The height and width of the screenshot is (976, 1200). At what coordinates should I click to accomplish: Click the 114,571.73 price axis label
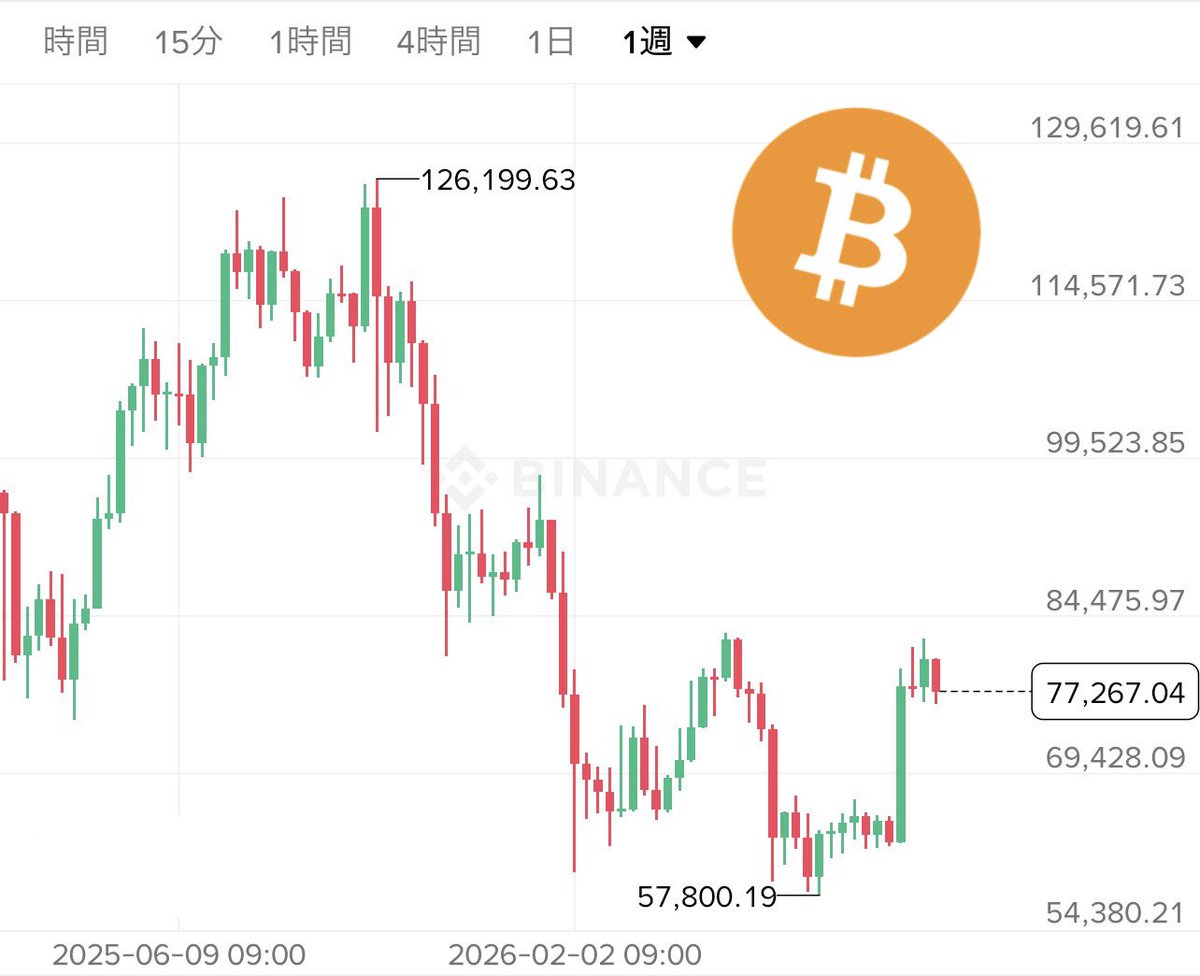pos(1107,286)
